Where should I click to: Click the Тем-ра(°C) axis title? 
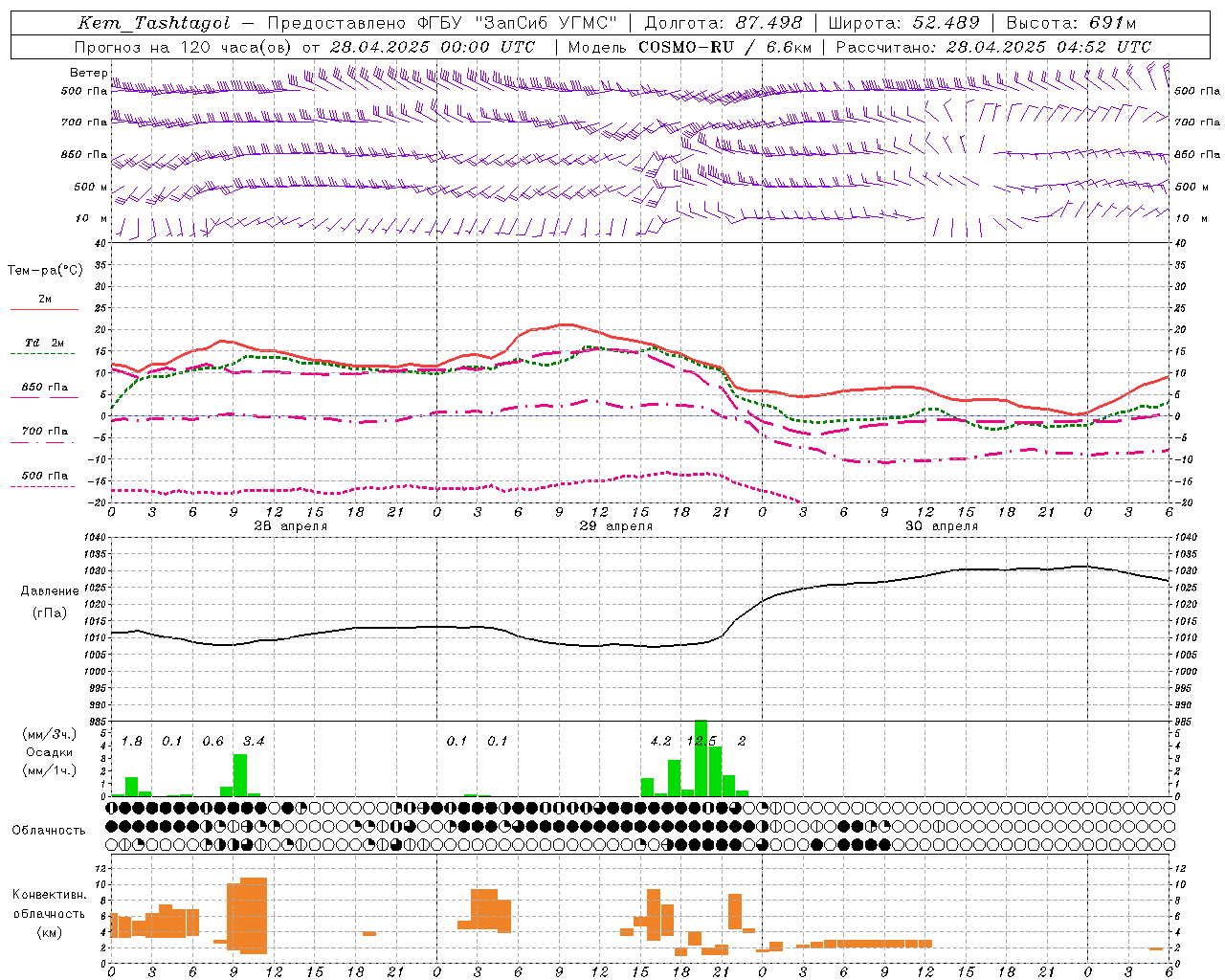pyautogui.click(x=45, y=270)
